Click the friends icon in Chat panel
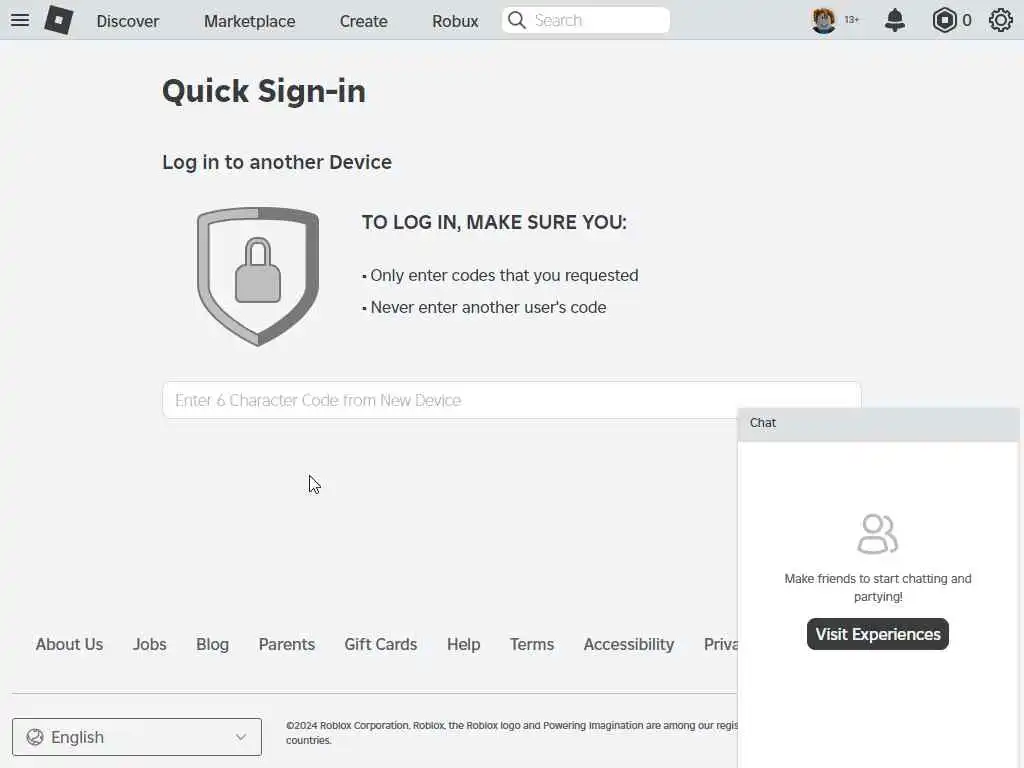This screenshot has height=768, width=1024. point(878,534)
